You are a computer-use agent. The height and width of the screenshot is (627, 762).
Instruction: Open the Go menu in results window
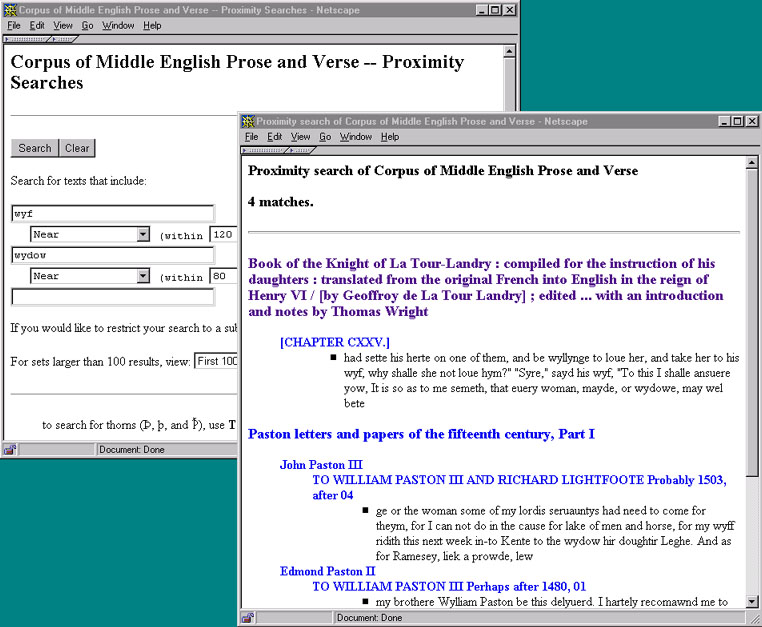pos(325,137)
